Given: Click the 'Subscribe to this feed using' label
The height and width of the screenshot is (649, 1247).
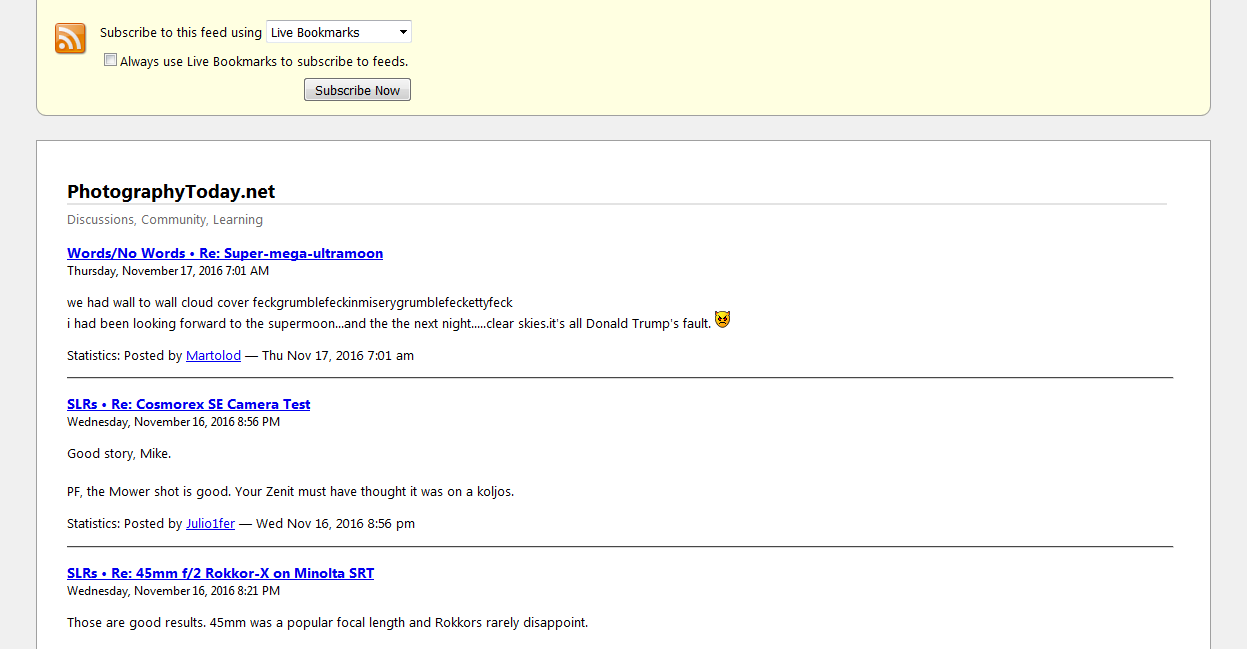Looking at the screenshot, I should 180,32.
